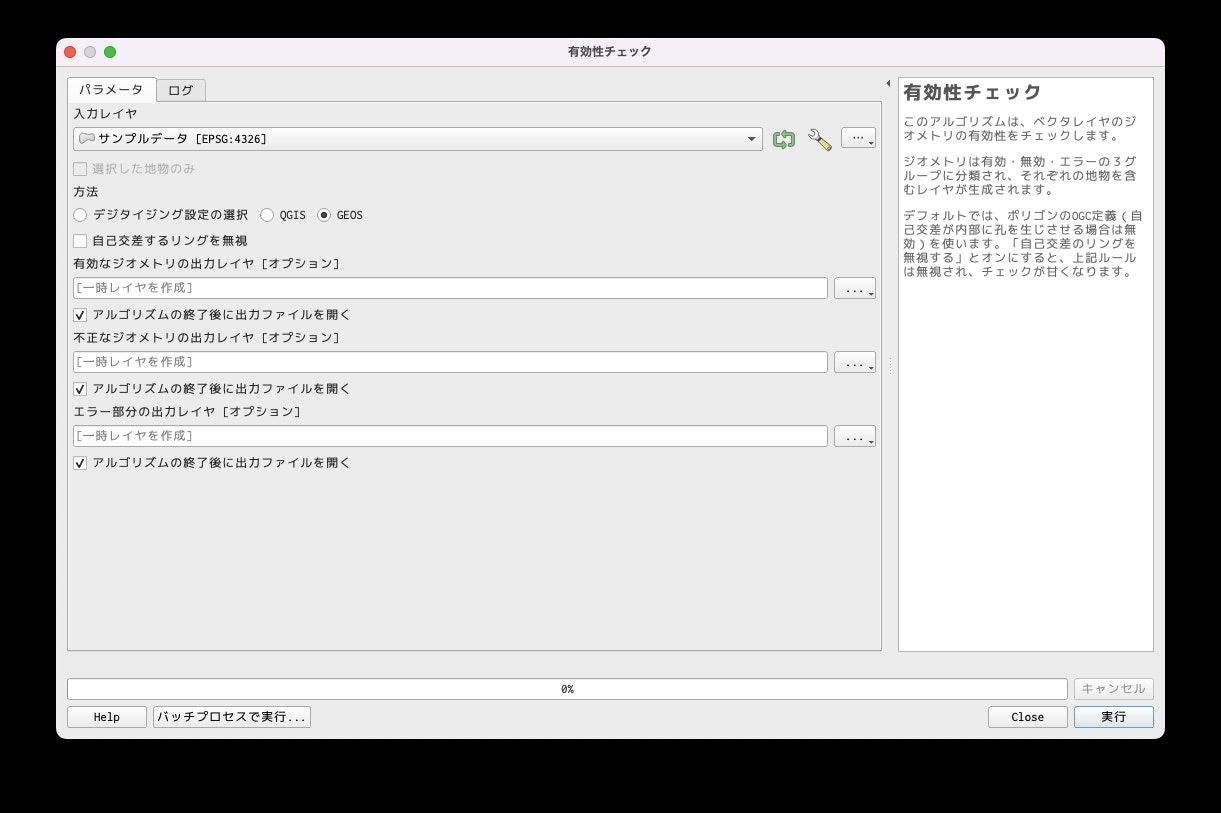Open the invalid geometry output options menu

point(855,363)
